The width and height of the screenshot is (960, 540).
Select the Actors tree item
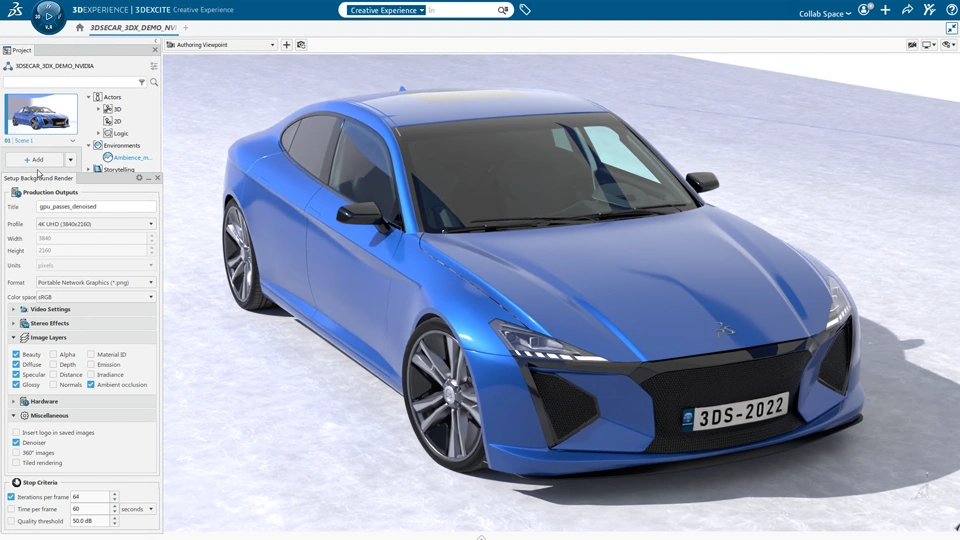click(x=112, y=97)
